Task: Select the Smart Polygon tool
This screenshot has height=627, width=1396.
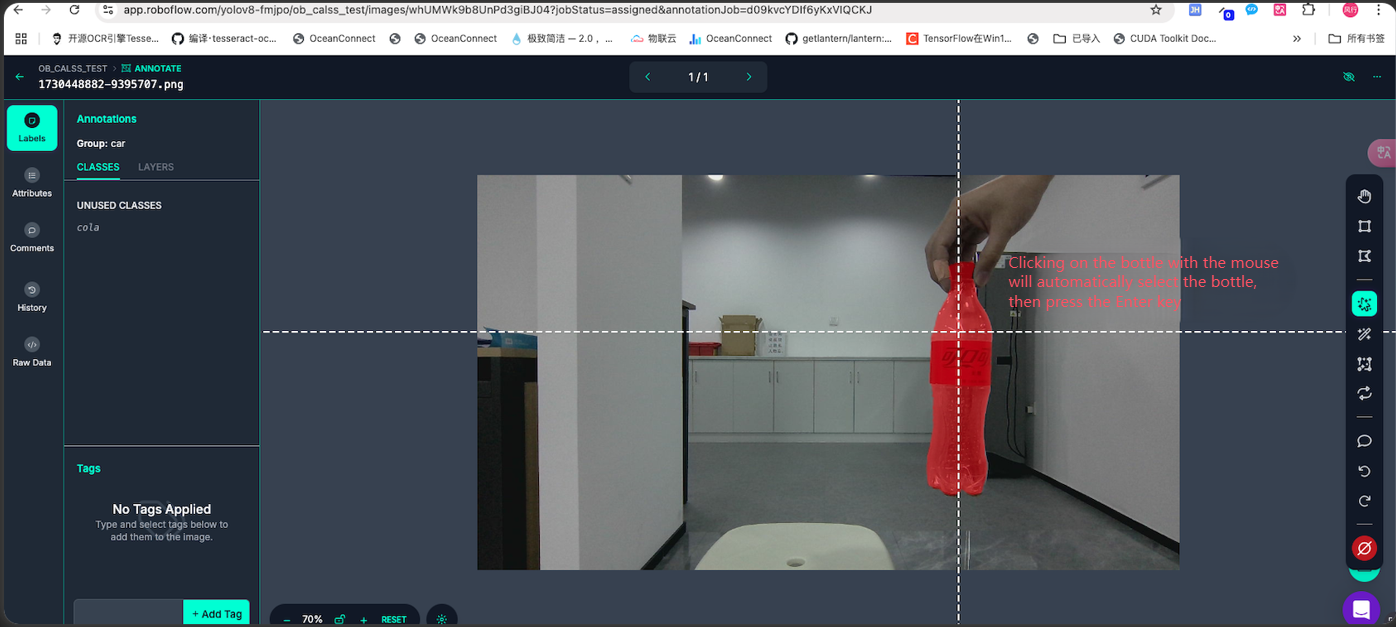Action: 1364,304
